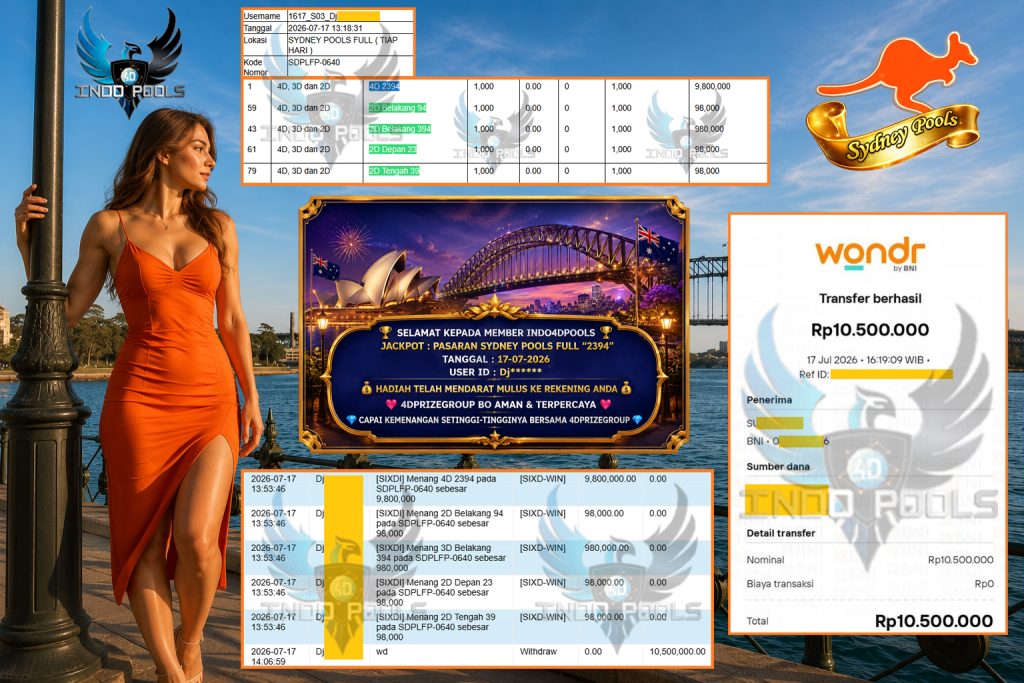This screenshot has height=683, width=1024.
Task: Click the Ref ID label on receipt
Action: coord(814,374)
